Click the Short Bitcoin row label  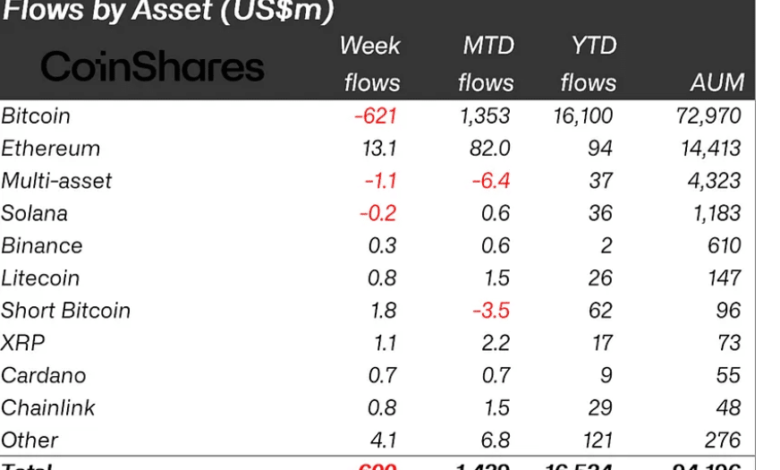[65, 311]
